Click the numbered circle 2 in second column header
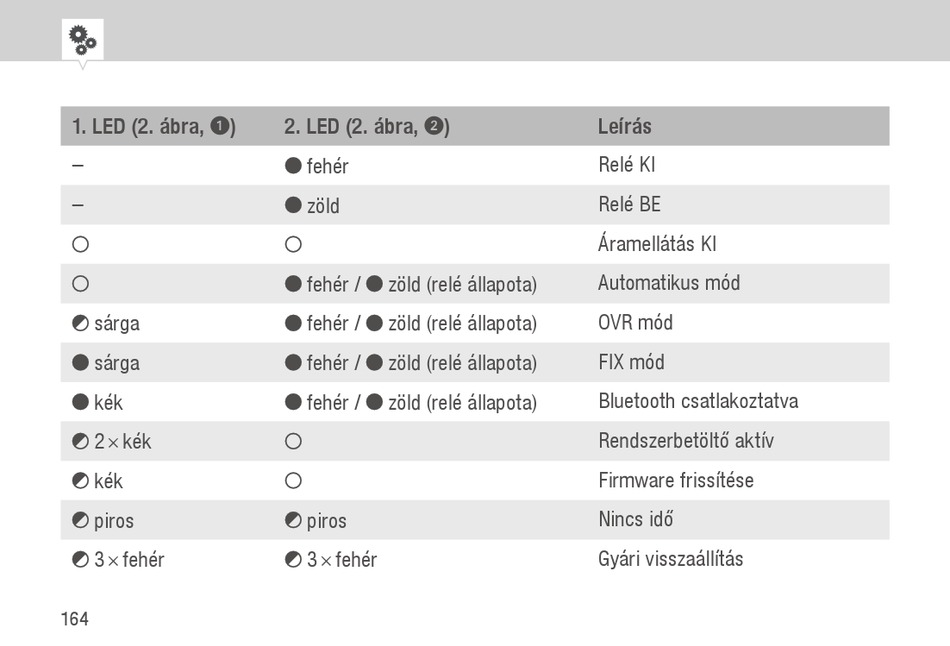950x646 pixels. pos(433,126)
